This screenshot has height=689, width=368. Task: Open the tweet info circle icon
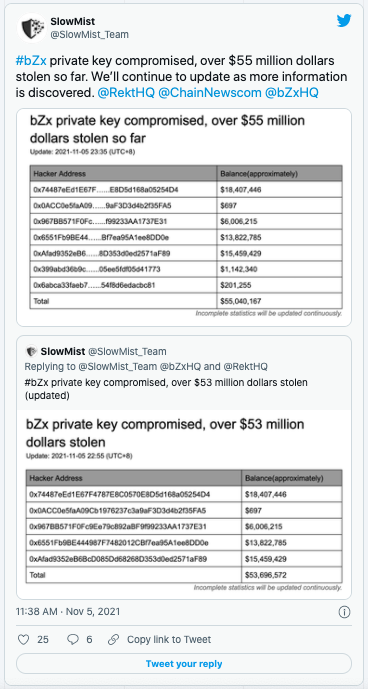pos(345,612)
